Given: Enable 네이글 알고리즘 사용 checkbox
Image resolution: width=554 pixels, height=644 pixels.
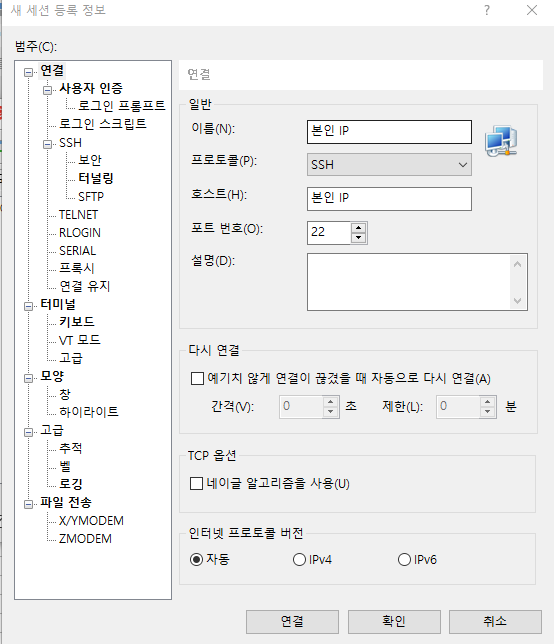Looking at the screenshot, I should (x=196, y=483).
